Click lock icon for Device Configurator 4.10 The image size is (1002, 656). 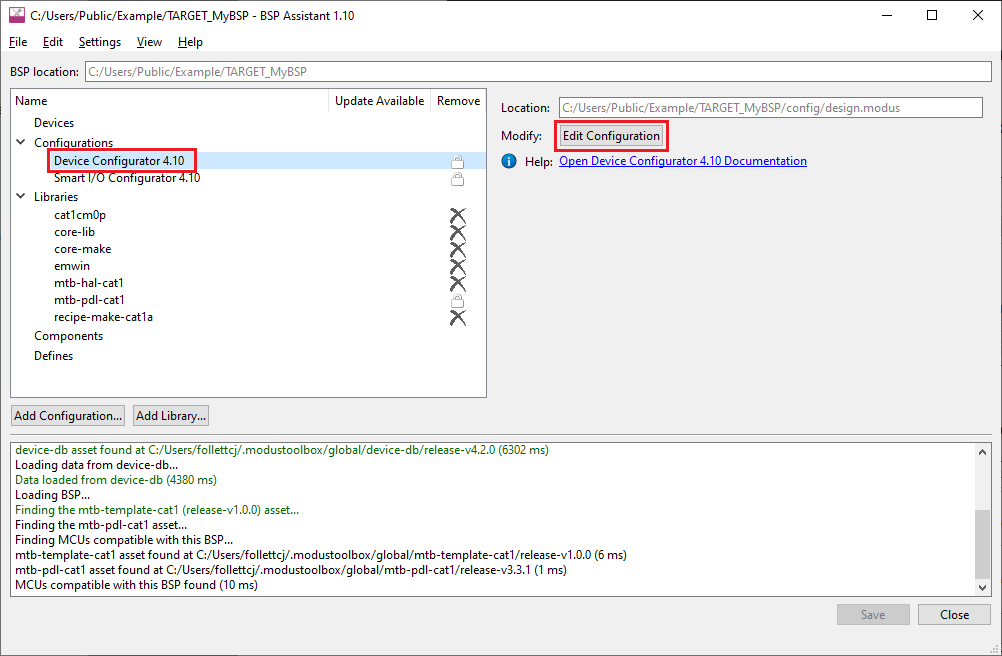(458, 162)
